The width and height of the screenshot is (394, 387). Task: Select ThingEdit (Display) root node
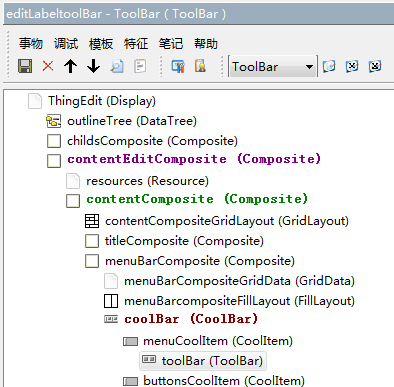click(x=102, y=101)
